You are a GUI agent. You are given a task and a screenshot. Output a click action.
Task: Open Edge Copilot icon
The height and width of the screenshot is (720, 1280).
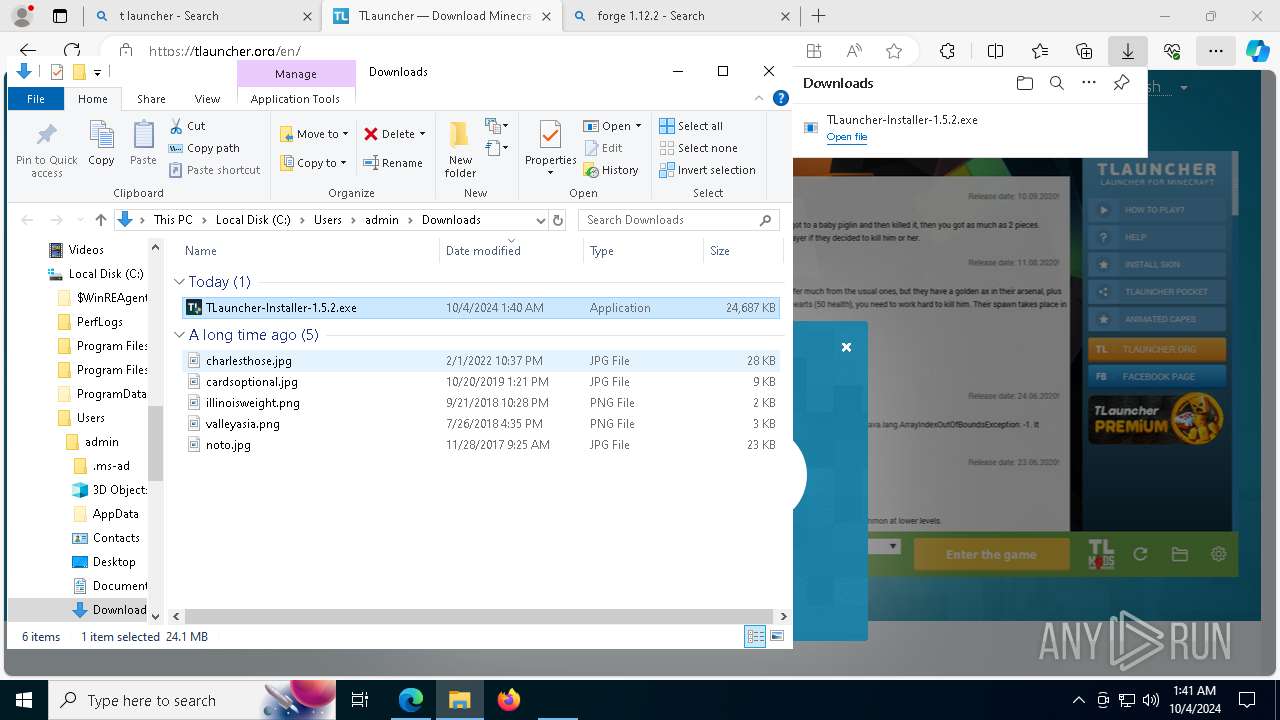pos(1256,51)
